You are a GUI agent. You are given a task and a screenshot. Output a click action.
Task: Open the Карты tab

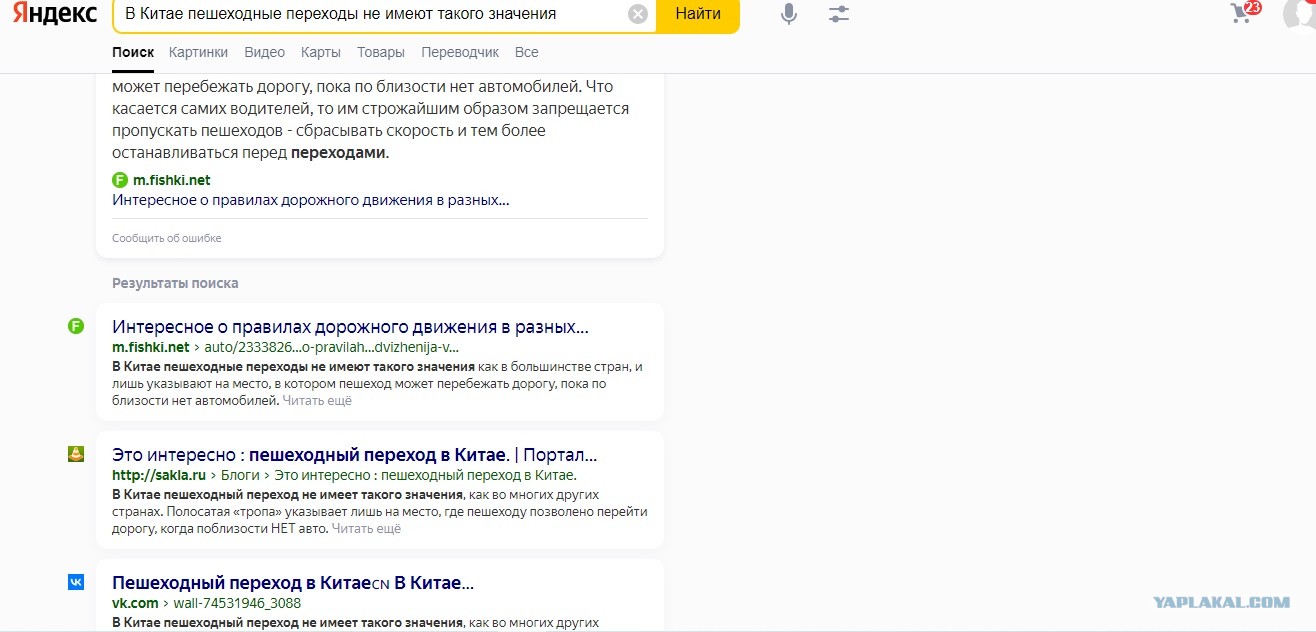coord(321,52)
